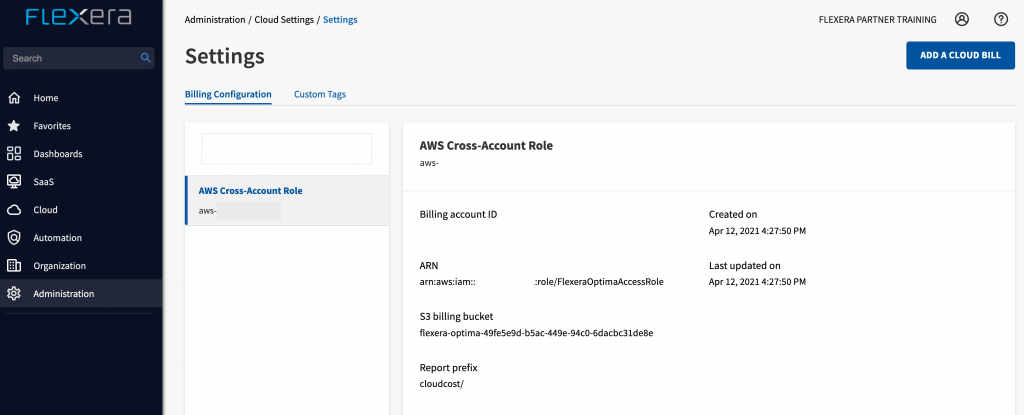Click the Settings breadcrumb link
1024x415 pixels.
(340, 20)
